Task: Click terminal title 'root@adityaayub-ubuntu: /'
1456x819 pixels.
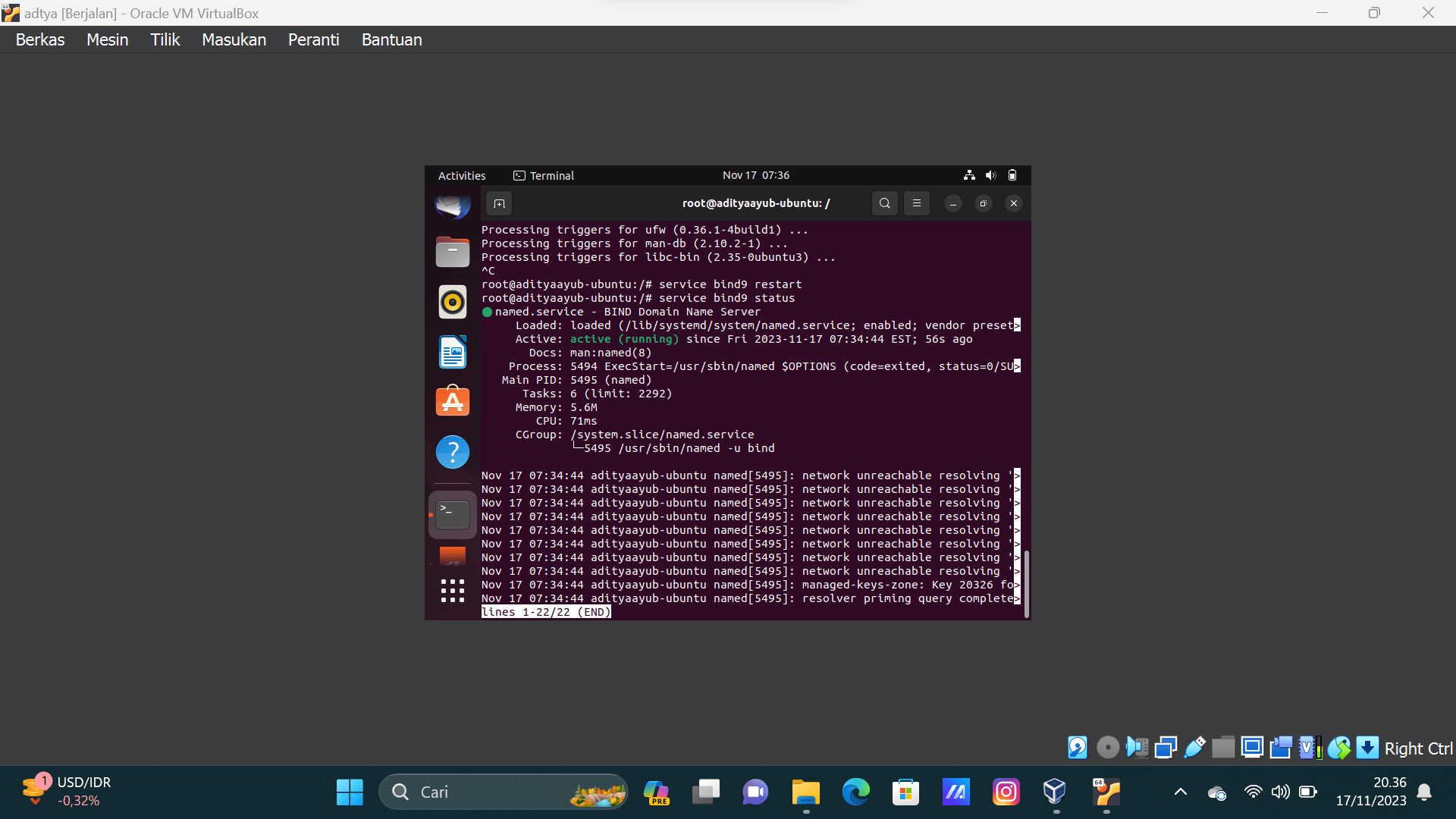Action: click(756, 203)
